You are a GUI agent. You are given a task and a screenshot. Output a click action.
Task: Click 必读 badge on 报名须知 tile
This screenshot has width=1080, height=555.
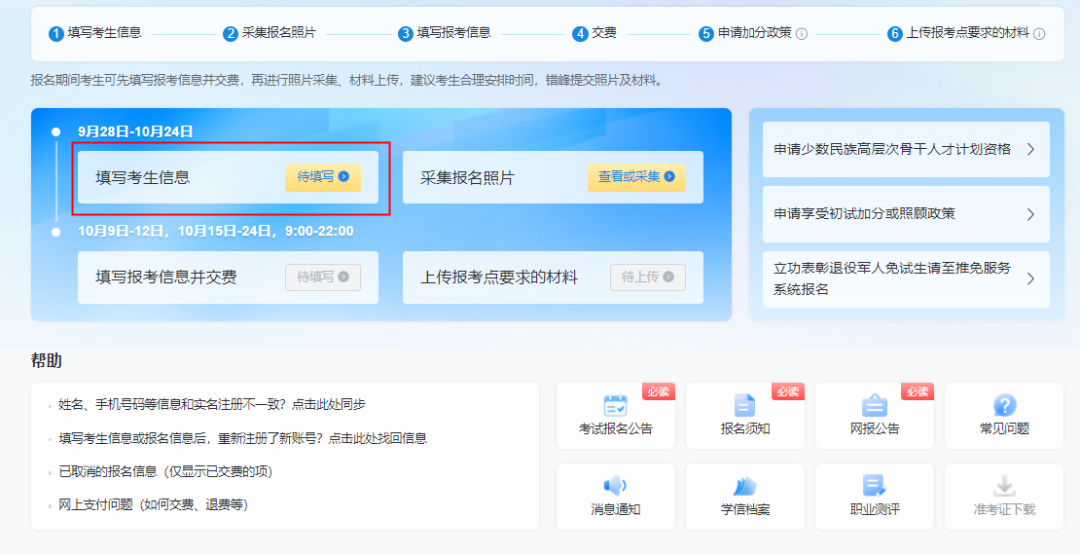pos(788,391)
